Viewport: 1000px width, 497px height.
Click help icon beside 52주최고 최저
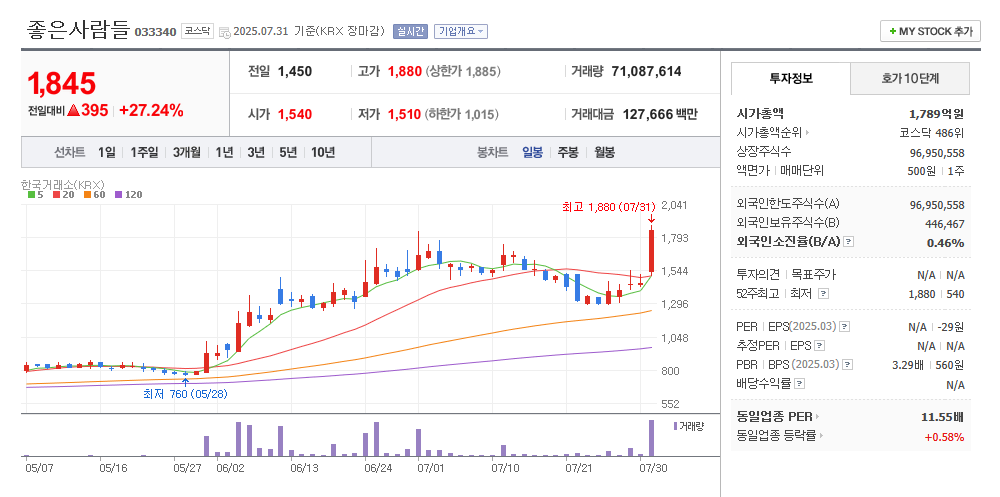point(823,294)
